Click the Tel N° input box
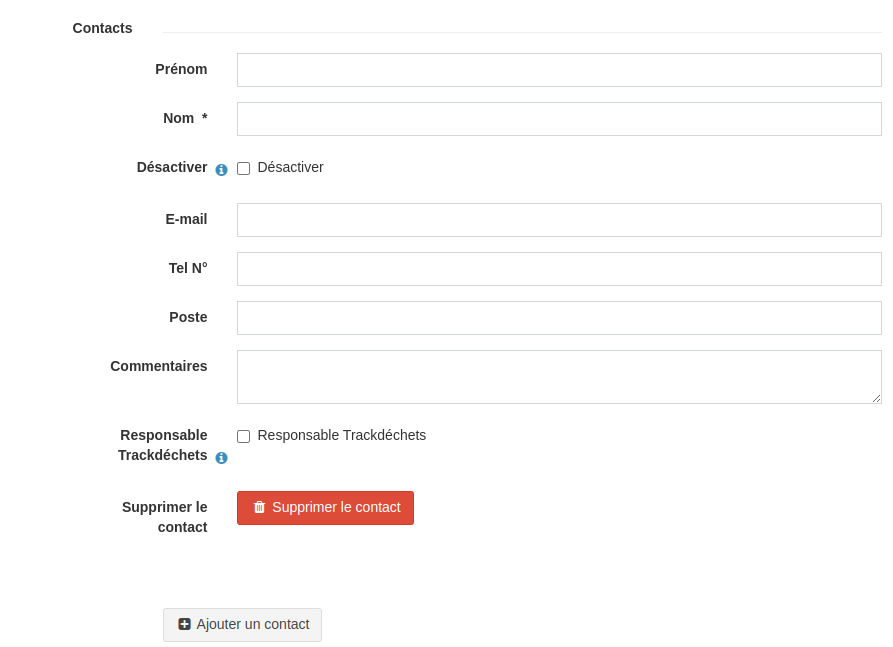 point(559,269)
